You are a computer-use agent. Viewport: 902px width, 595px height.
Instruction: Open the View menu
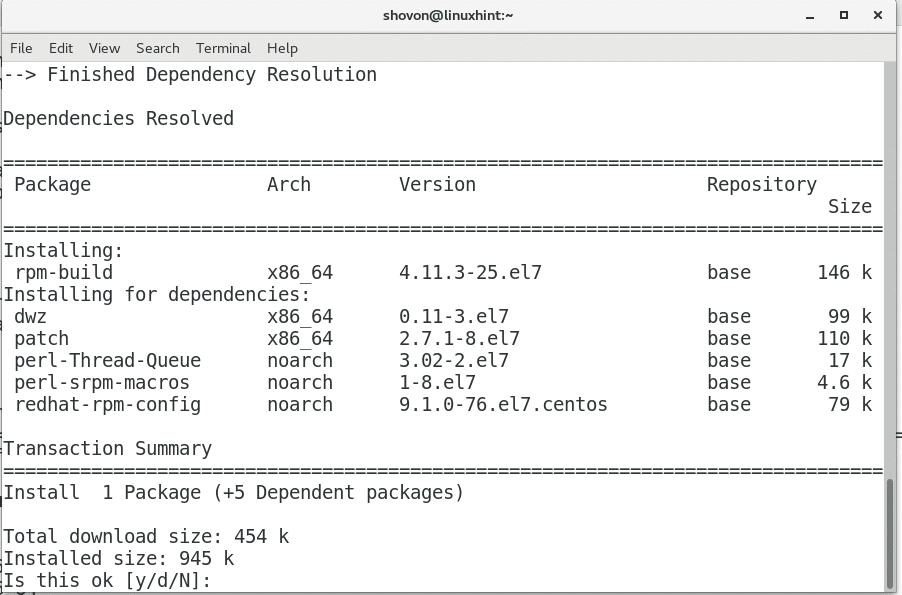tap(104, 48)
